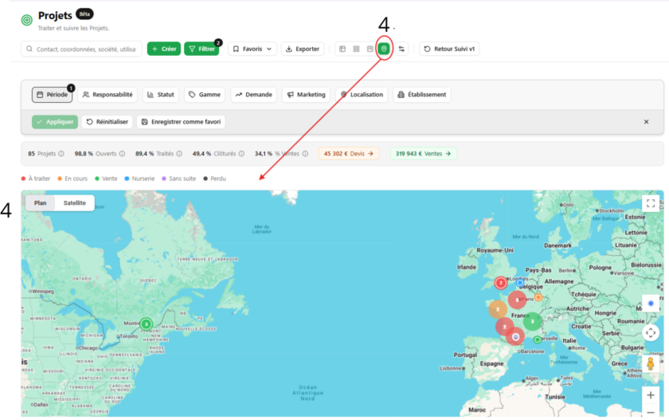Click Enregistrer comme favori button
669x420 pixels.
(x=181, y=122)
